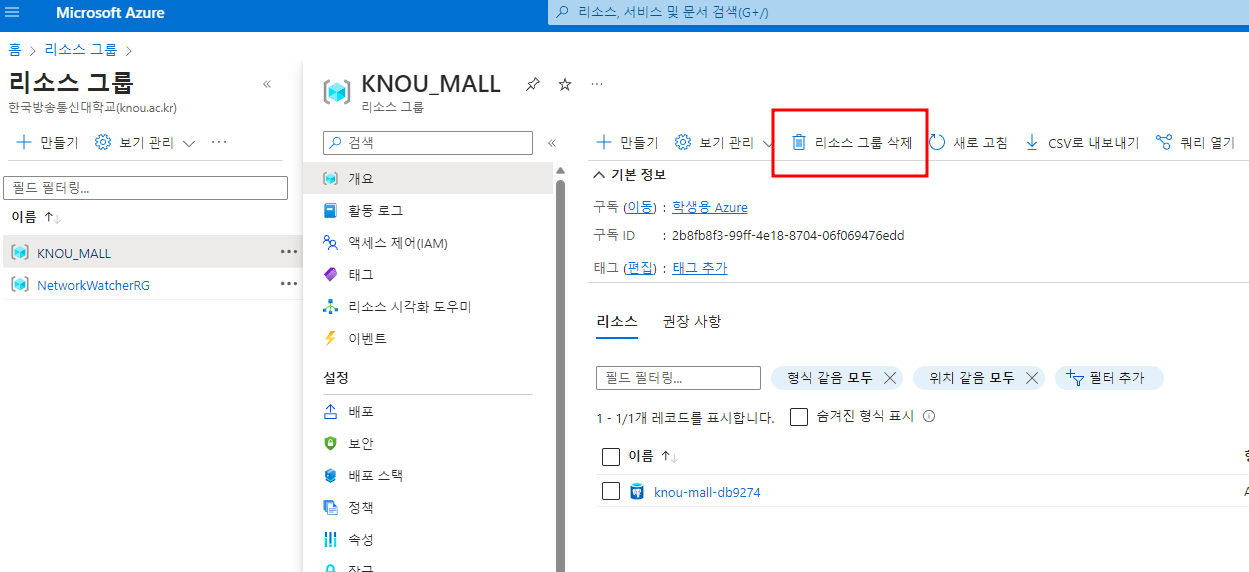The height and width of the screenshot is (572, 1249).
Task: Collapse the 리소스 그룹 list panel
Action: 267,84
